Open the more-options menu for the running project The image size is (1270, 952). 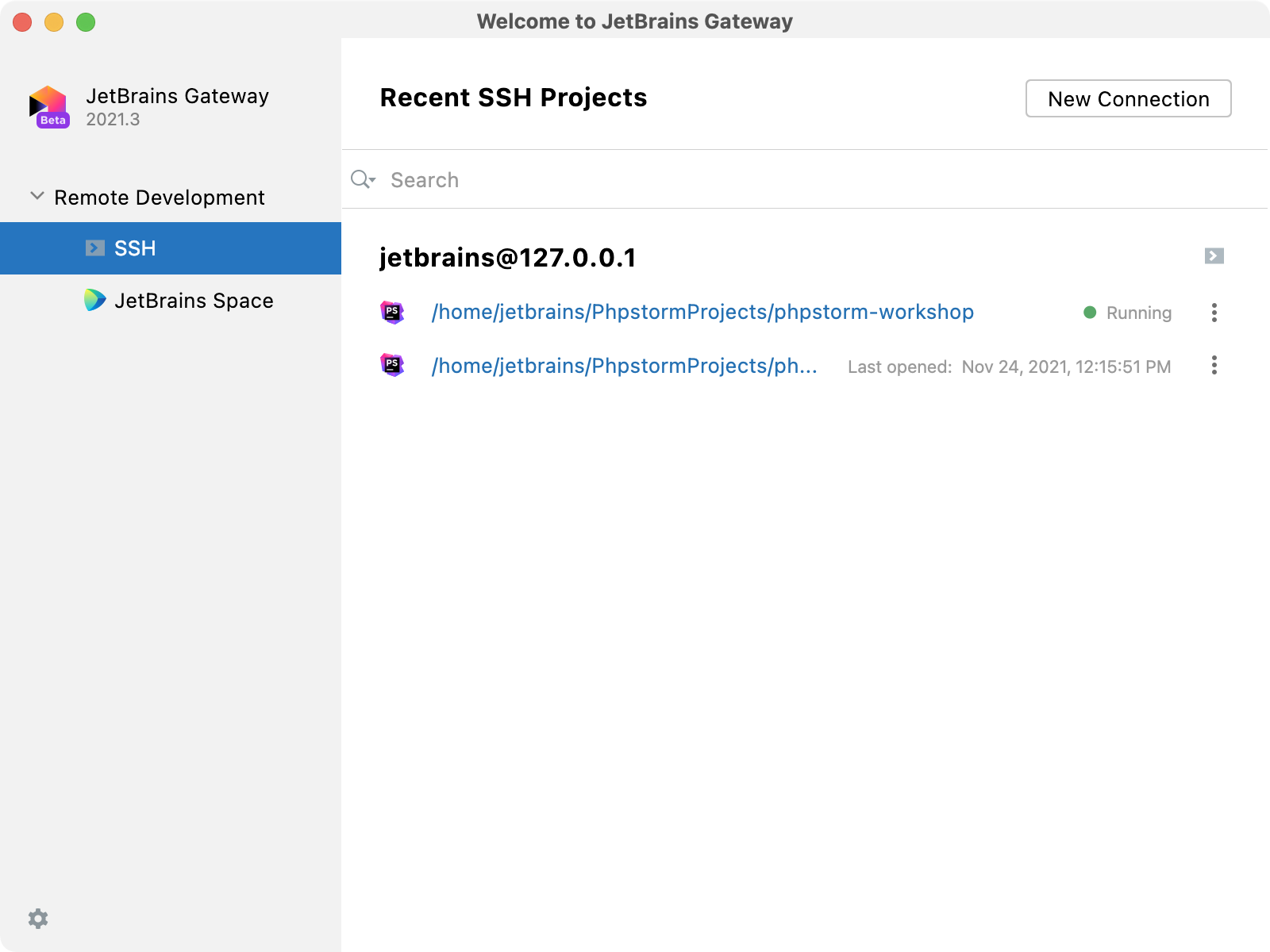(x=1214, y=313)
